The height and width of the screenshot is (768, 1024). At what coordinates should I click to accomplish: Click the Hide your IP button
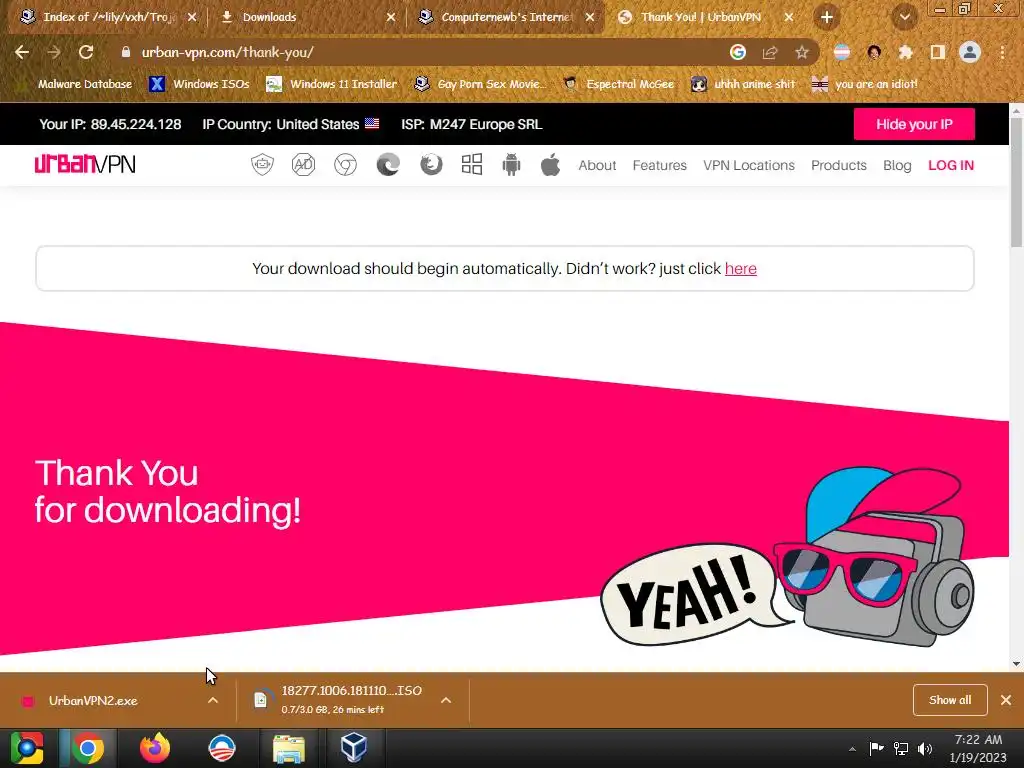click(914, 124)
